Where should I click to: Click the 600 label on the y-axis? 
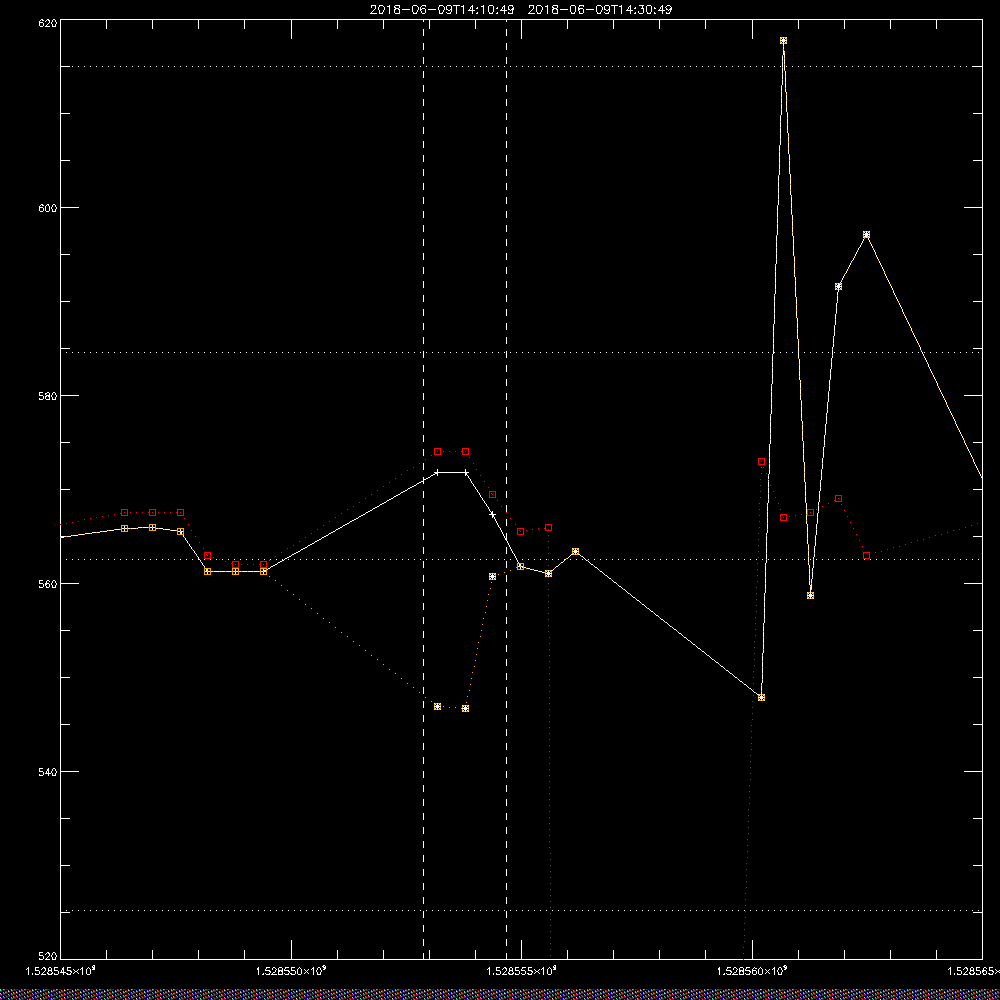coord(48,208)
